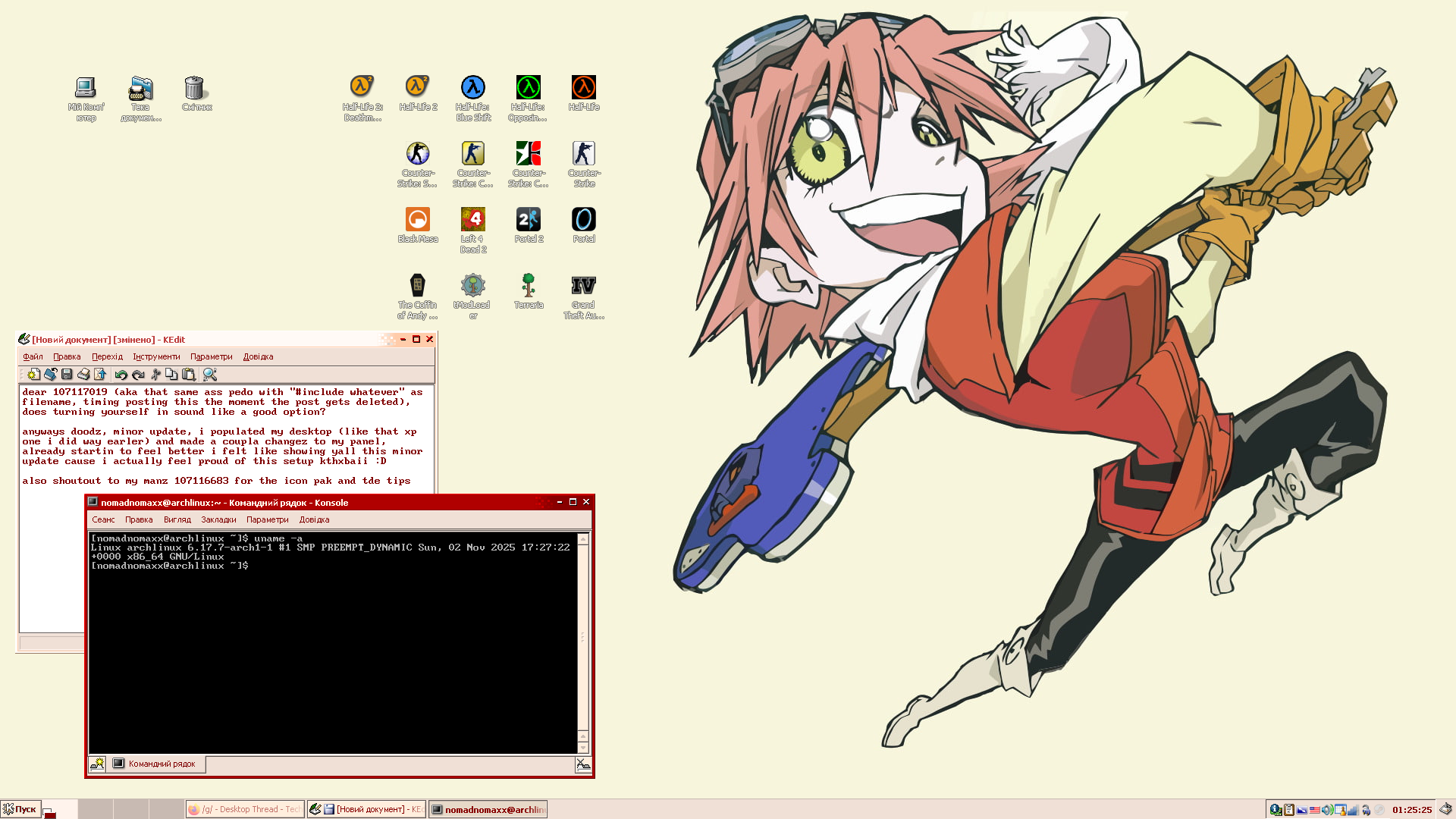
Task: Switch to the Desktop Thread taskbar button
Action: pos(245,809)
